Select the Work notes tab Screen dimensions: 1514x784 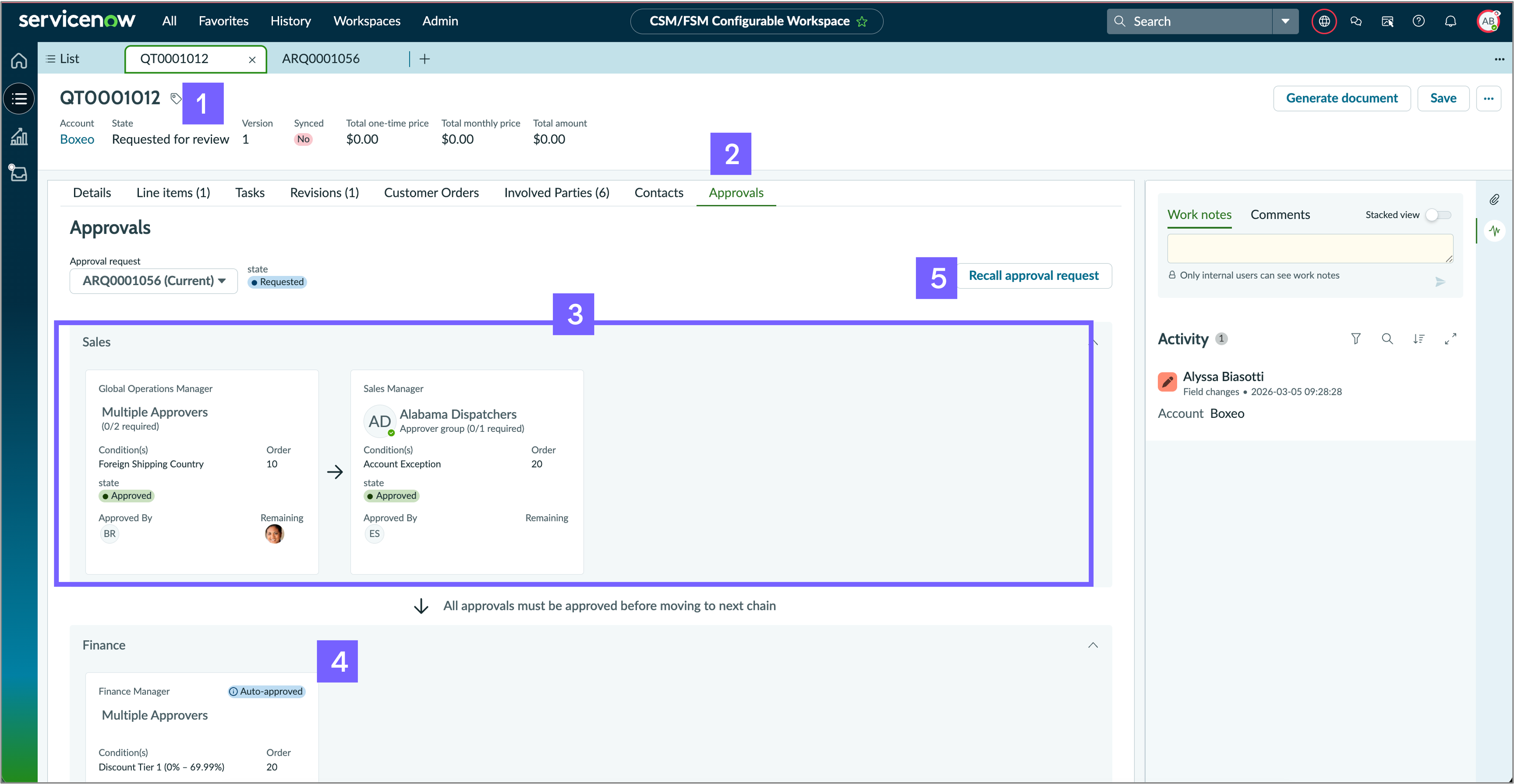[x=1199, y=215]
